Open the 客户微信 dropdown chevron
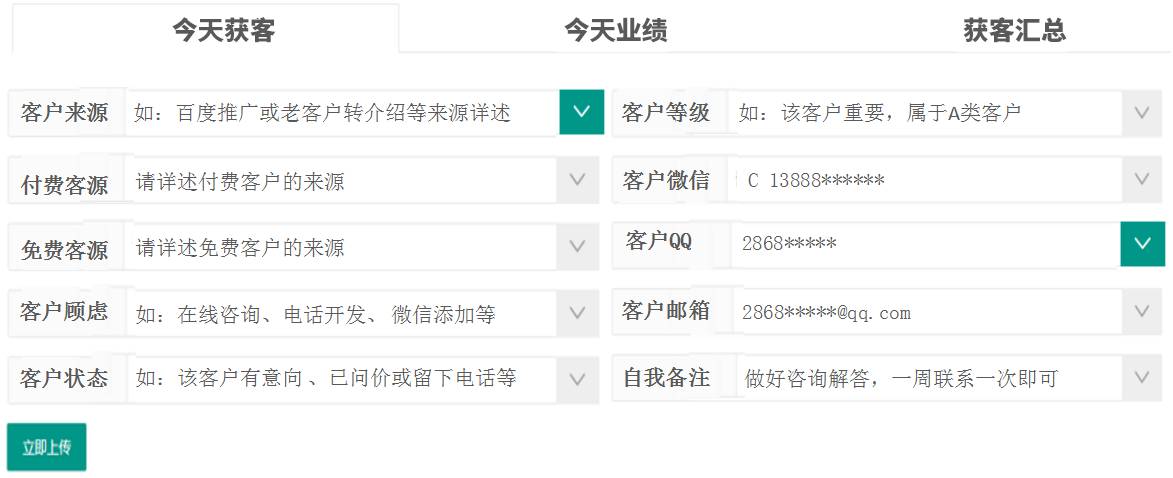This screenshot has height=478, width=1173. click(x=1143, y=180)
